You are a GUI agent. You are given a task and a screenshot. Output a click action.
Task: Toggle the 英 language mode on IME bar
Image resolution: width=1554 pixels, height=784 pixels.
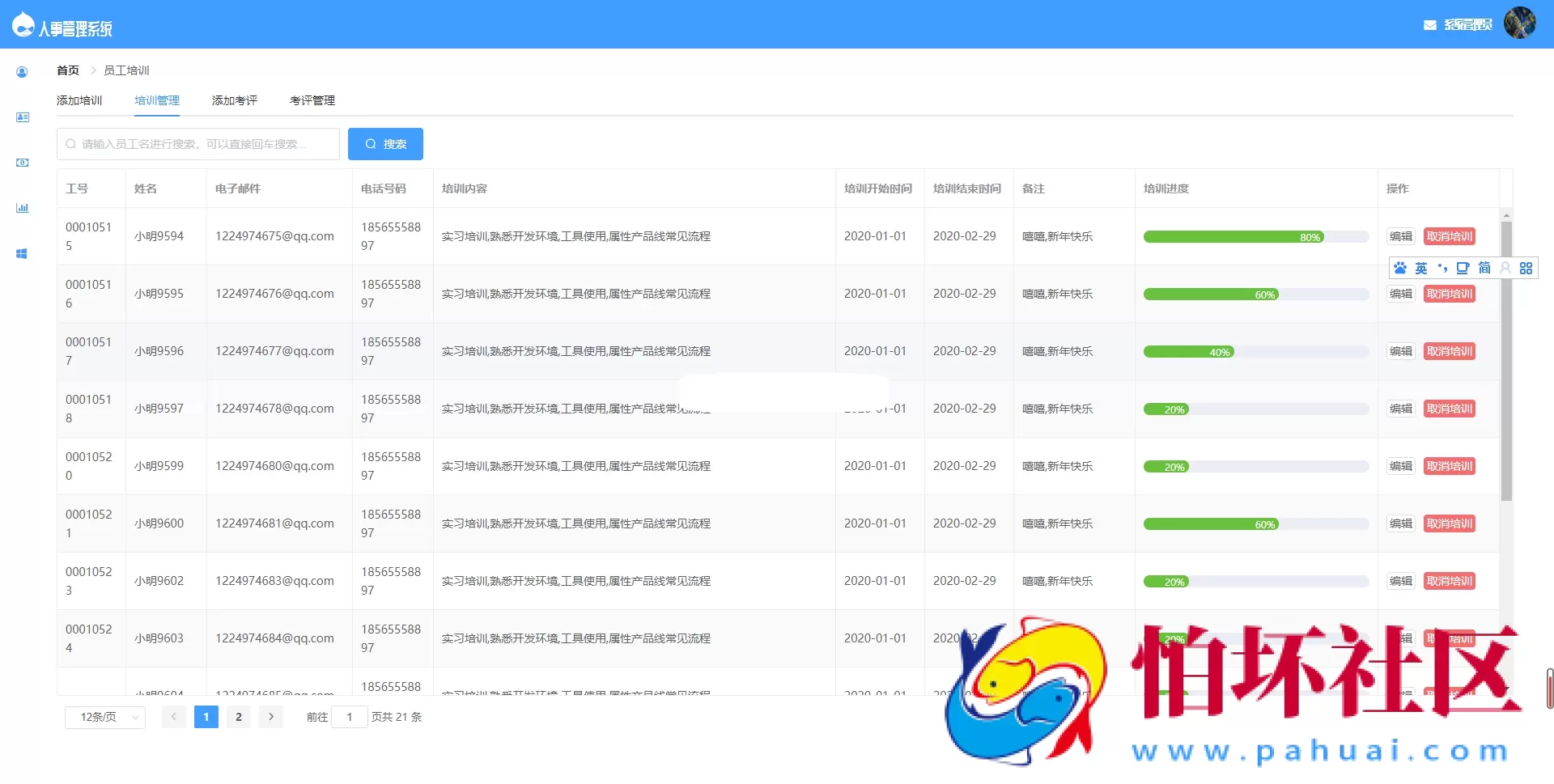pos(1421,268)
